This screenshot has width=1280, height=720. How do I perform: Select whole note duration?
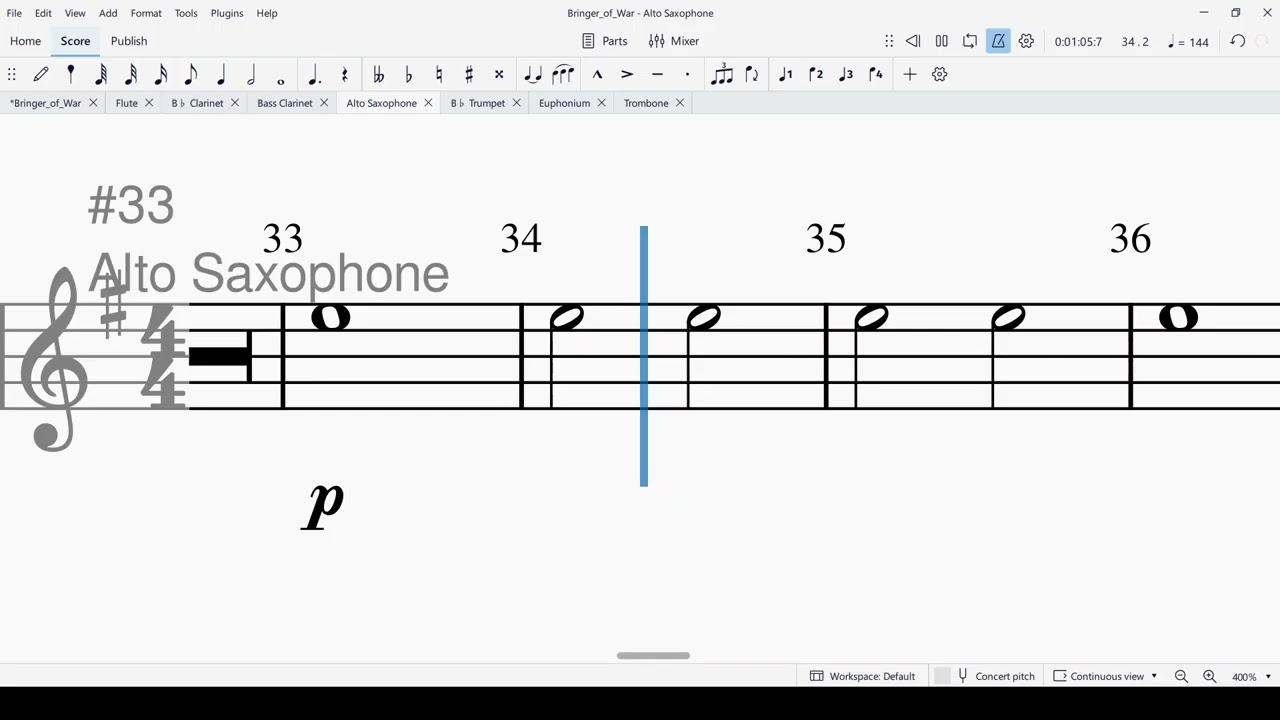pos(281,80)
